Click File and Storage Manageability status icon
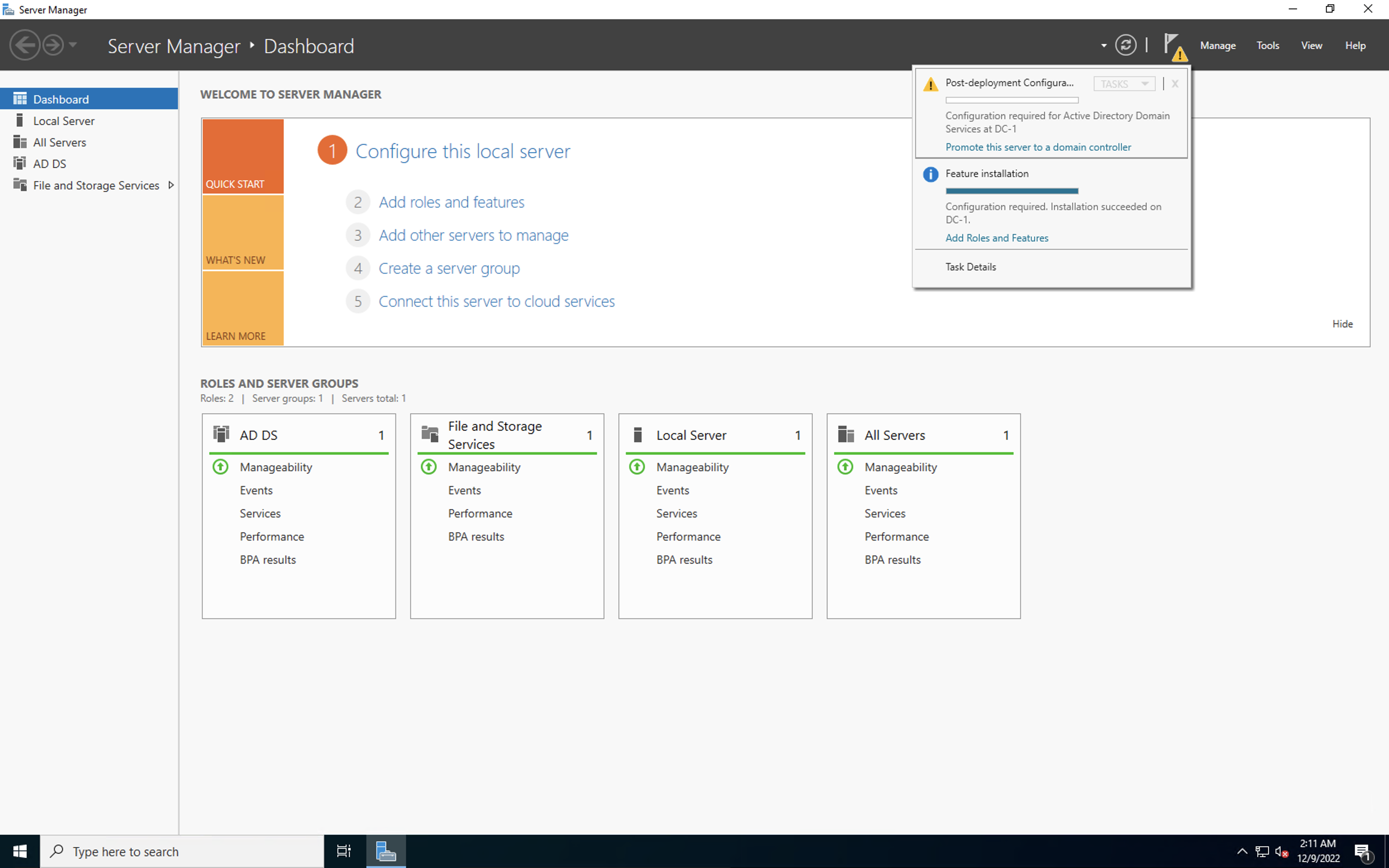Screen dimensions: 1389x868 tap(429, 467)
